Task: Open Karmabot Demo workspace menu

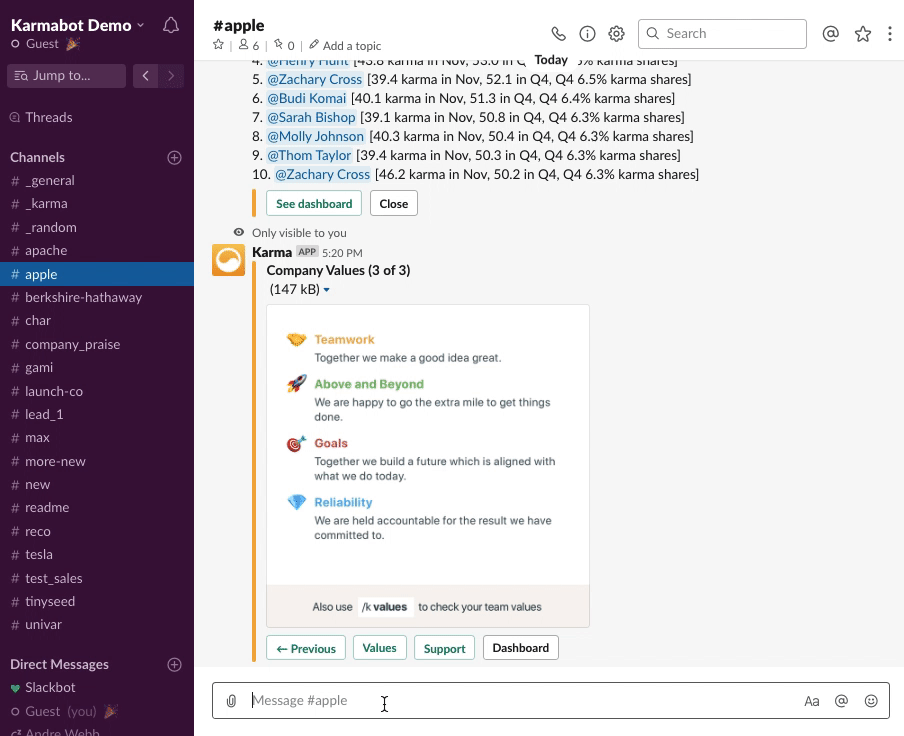Action: click(x=77, y=25)
